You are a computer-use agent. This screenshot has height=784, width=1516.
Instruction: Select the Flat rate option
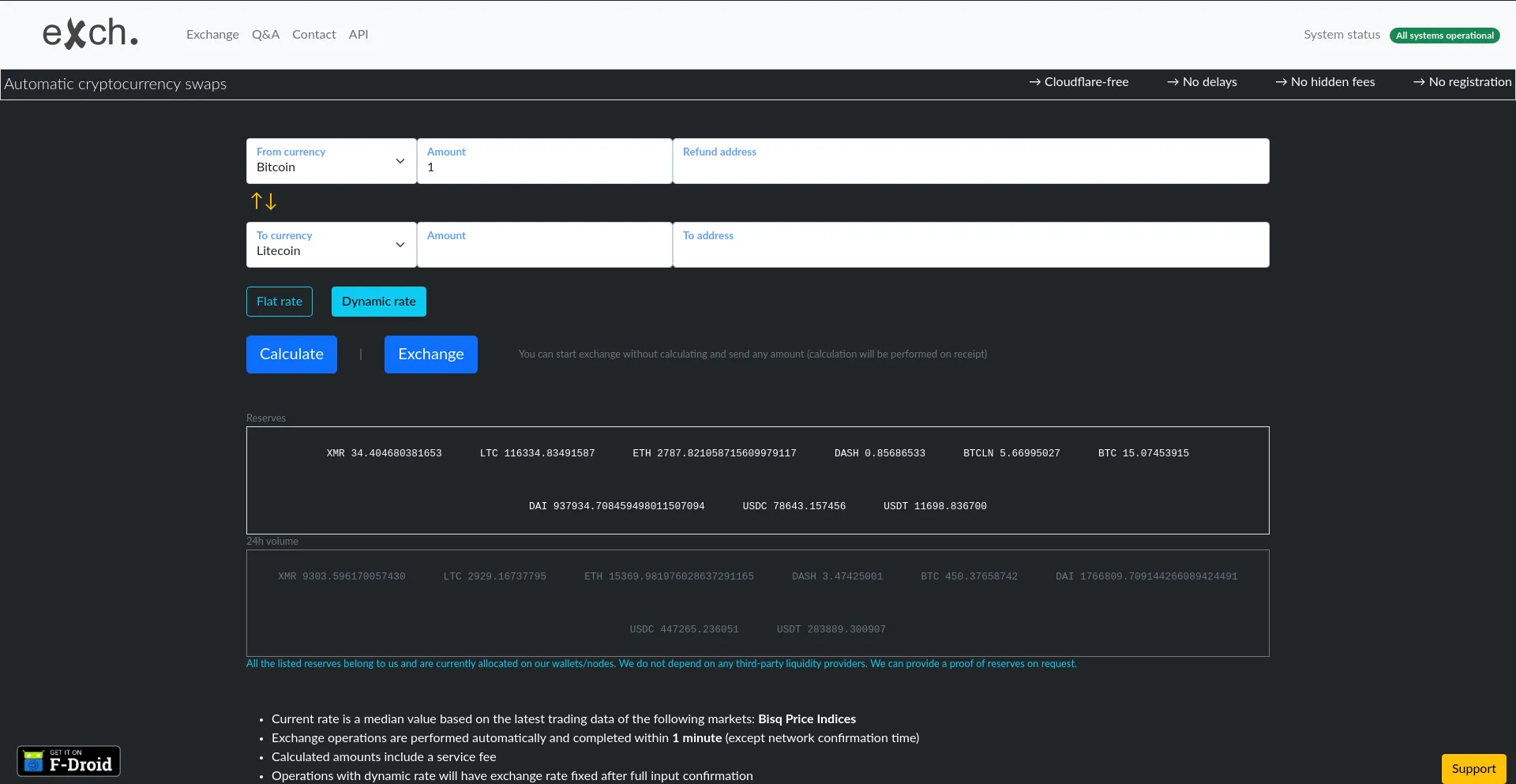pyautogui.click(x=280, y=302)
